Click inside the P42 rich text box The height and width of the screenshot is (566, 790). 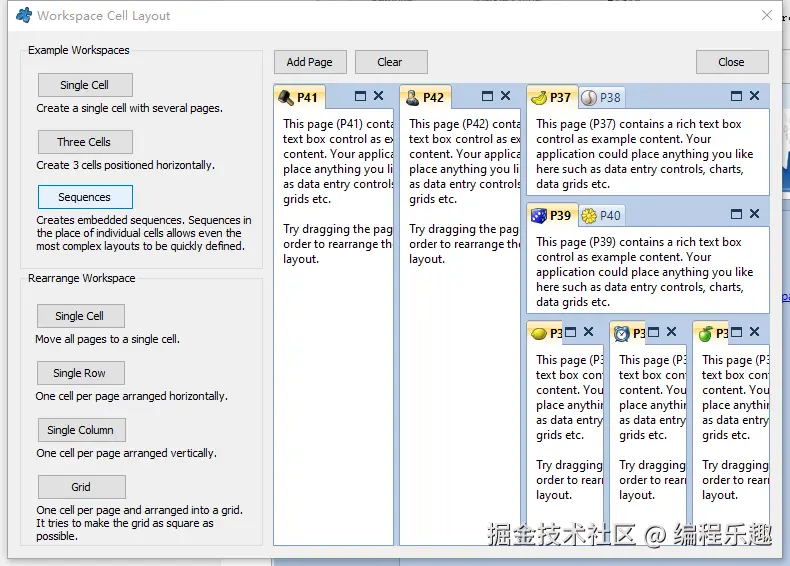pos(460,327)
